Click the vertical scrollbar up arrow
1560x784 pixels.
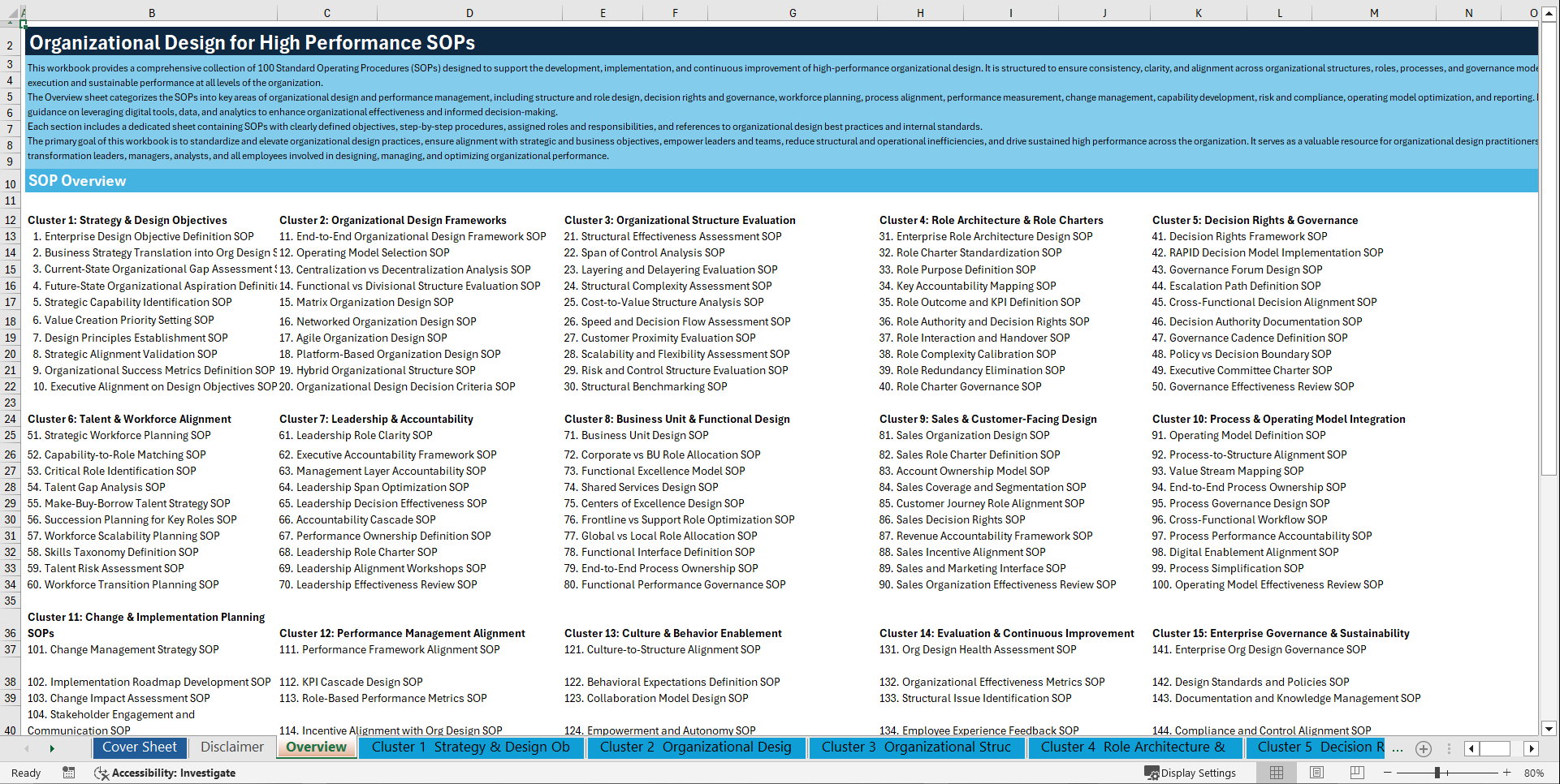pyautogui.click(x=1550, y=13)
